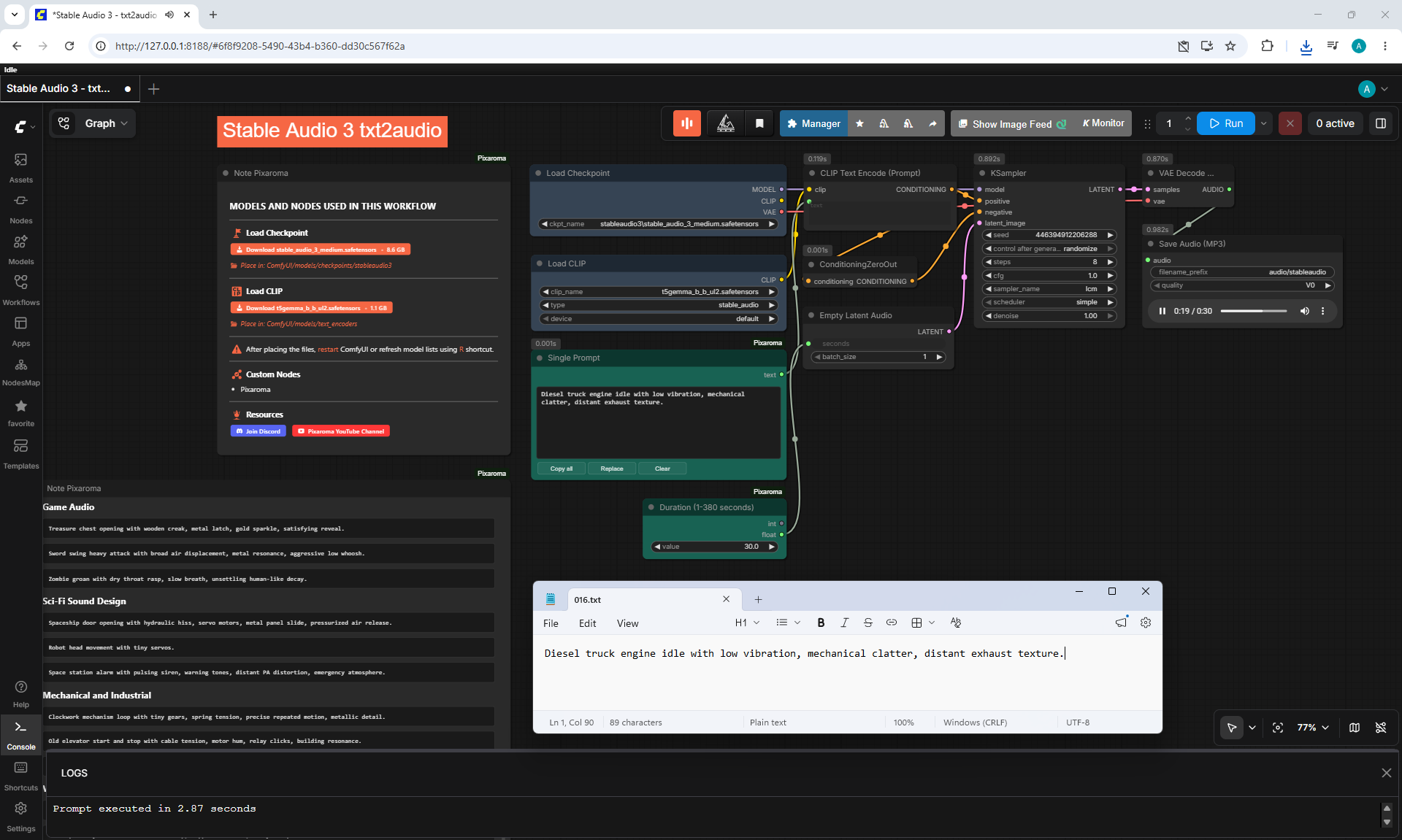
Task: Open ComfyUI Settings
Action: pos(21,817)
